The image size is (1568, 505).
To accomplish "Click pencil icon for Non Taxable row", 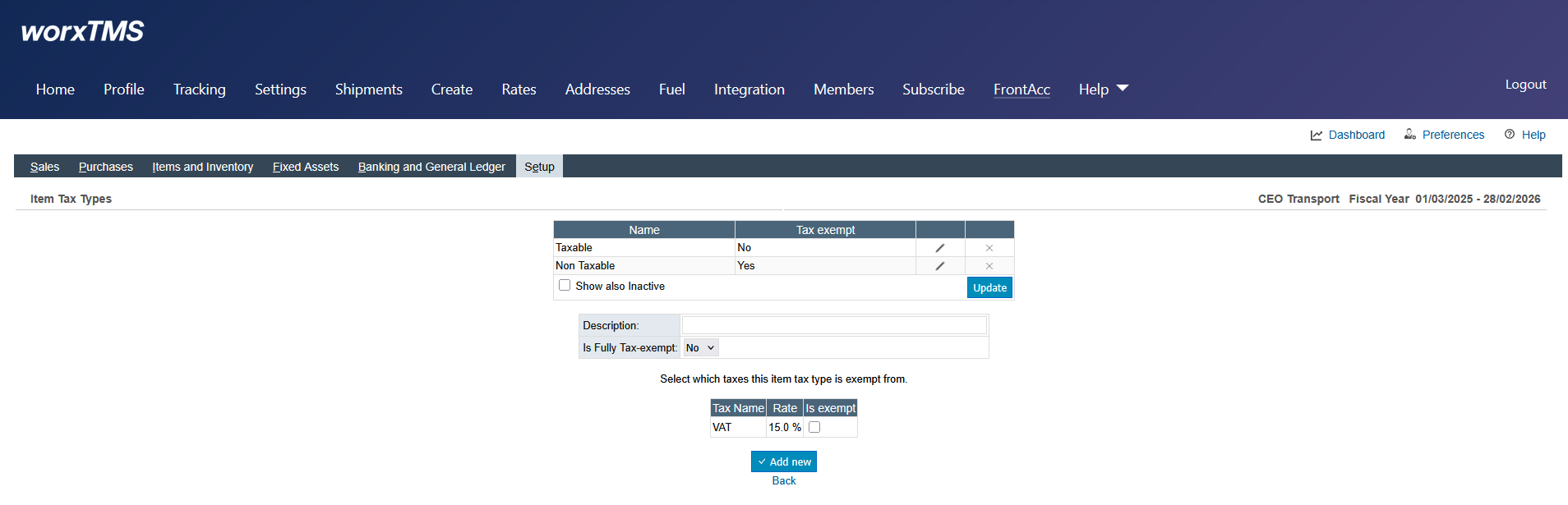I will pyautogui.click(x=939, y=266).
